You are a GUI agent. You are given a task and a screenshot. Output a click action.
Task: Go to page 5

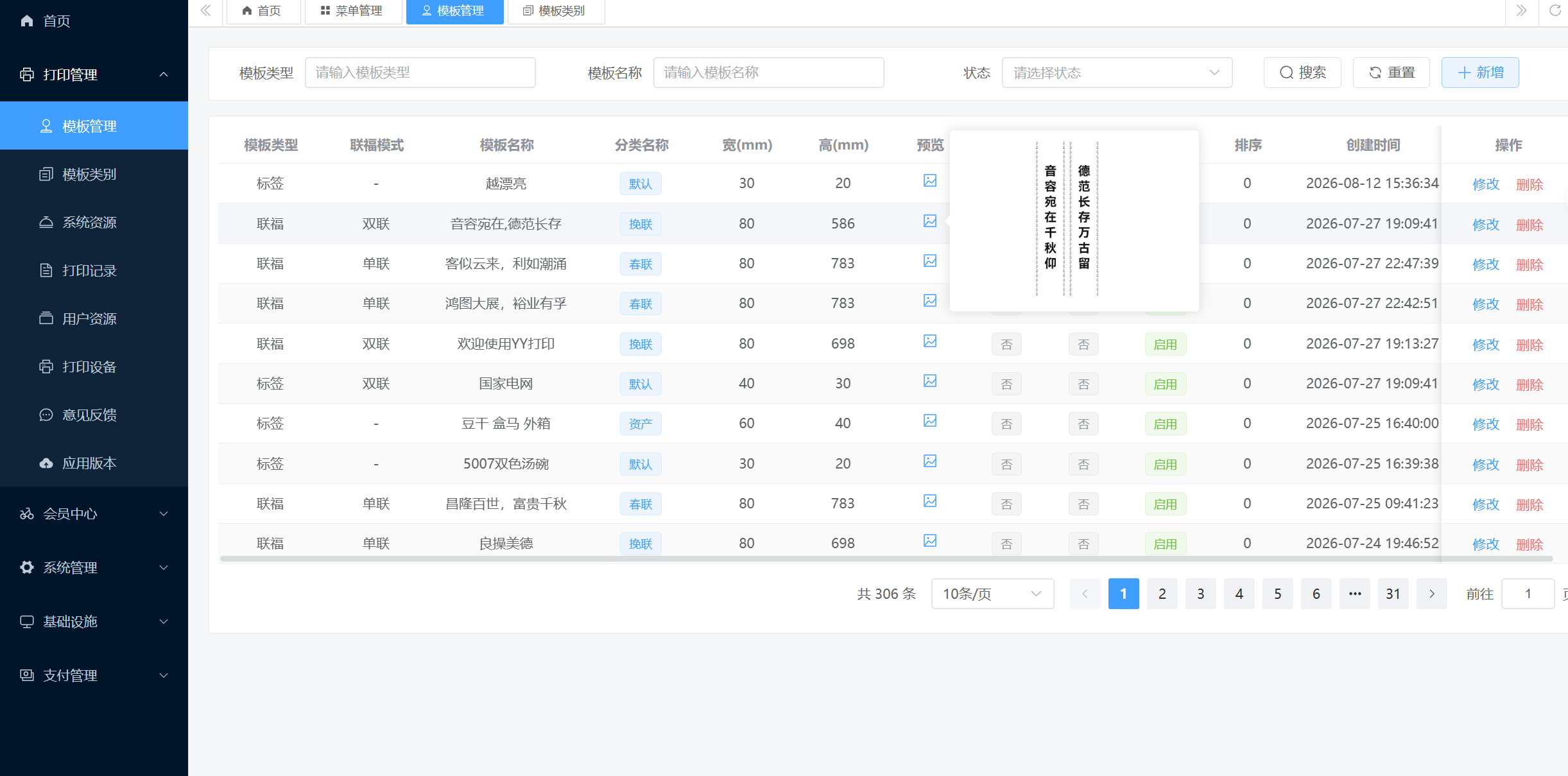[x=1277, y=594]
